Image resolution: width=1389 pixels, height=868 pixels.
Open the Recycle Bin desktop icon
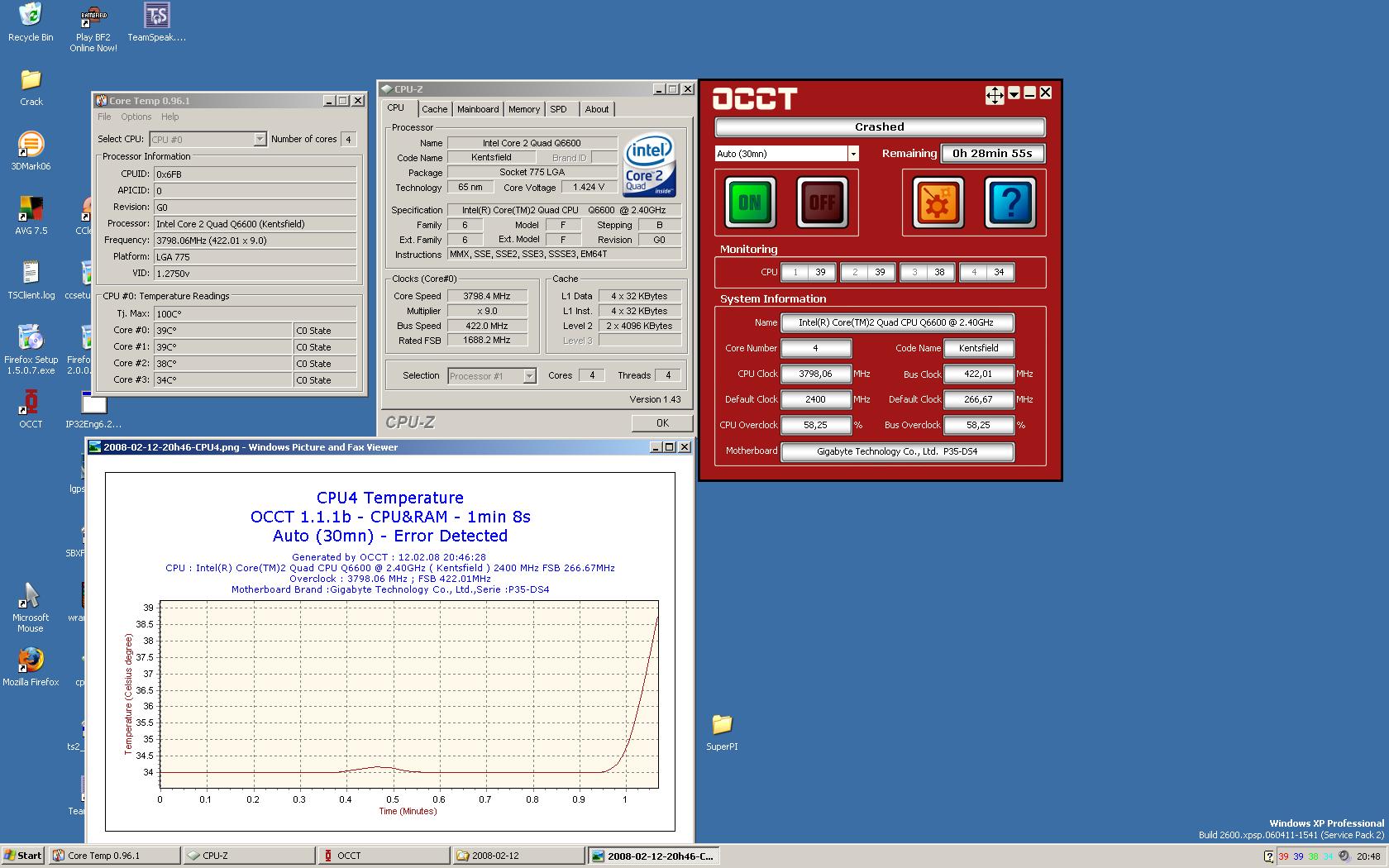point(31,22)
